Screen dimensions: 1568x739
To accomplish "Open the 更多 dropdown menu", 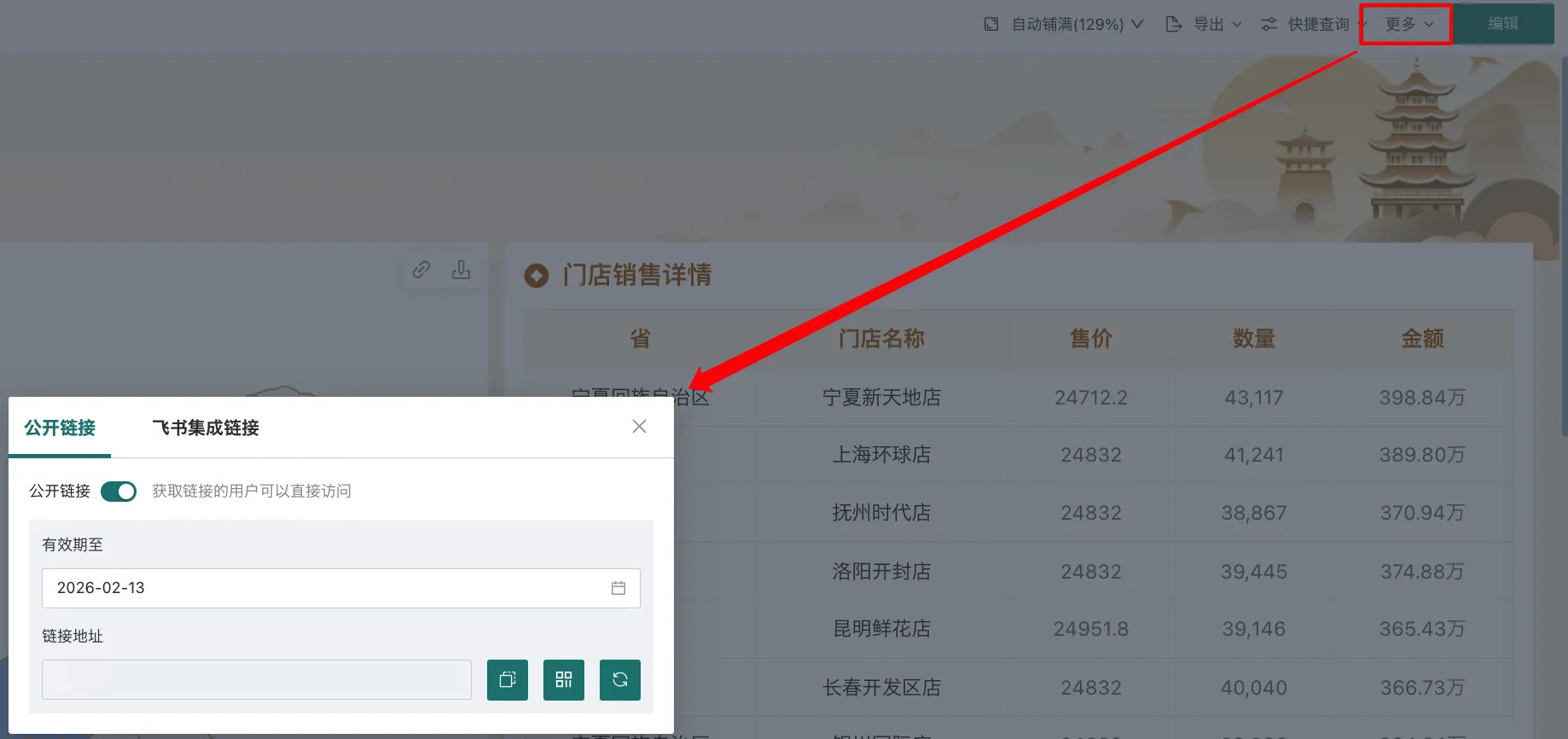I will point(1408,24).
